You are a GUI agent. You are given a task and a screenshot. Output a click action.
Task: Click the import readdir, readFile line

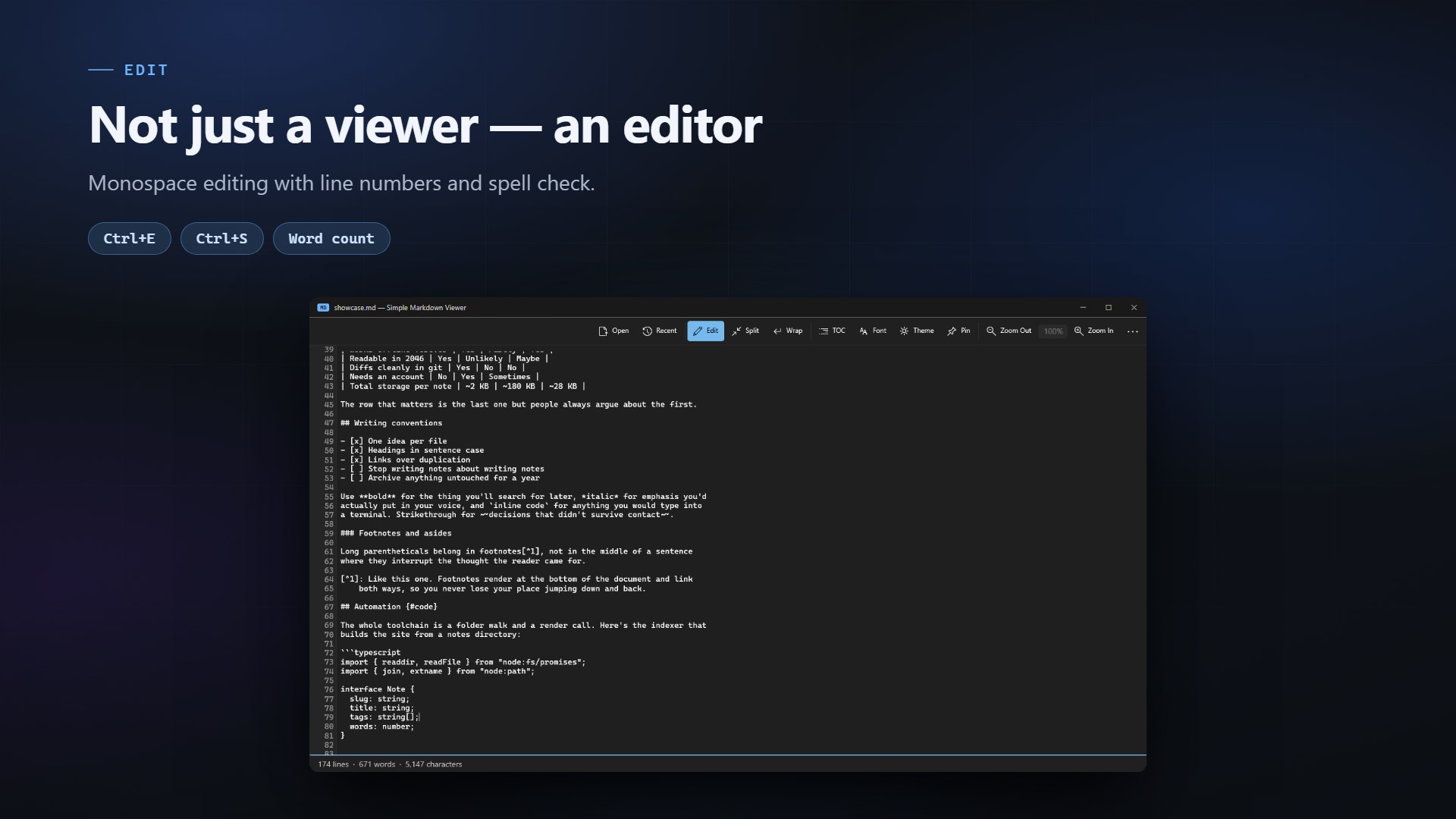point(463,662)
